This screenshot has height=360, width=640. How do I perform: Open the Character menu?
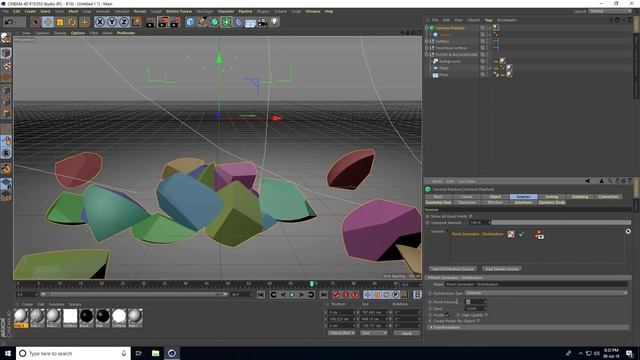pos(226,11)
